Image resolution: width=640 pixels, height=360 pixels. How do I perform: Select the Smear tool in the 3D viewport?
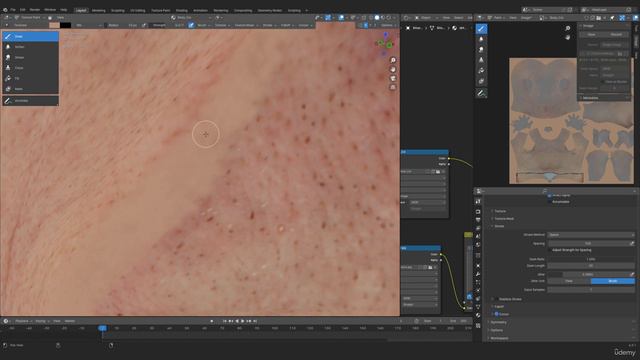tap(30, 58)
